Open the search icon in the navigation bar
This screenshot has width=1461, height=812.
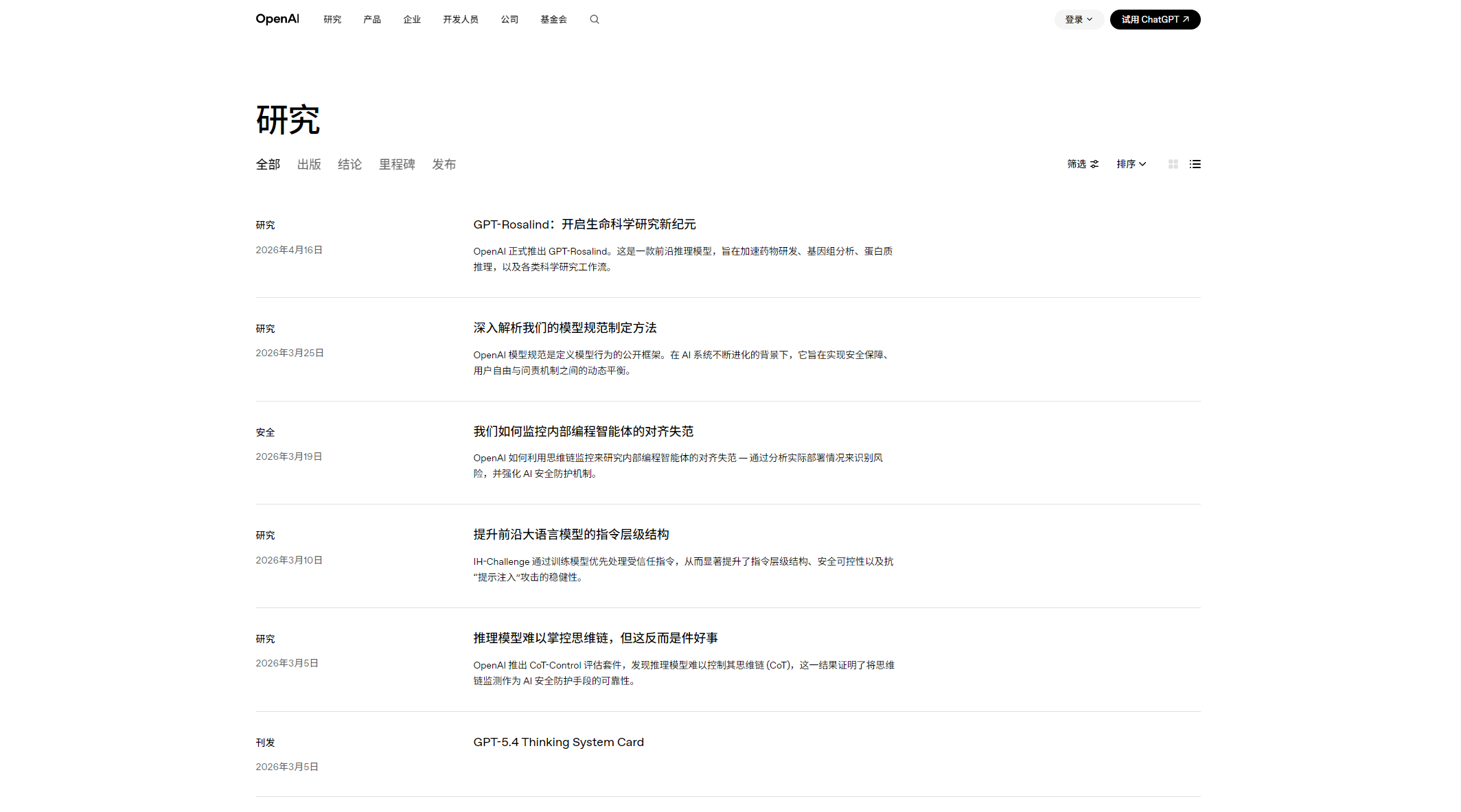(594, 19)
